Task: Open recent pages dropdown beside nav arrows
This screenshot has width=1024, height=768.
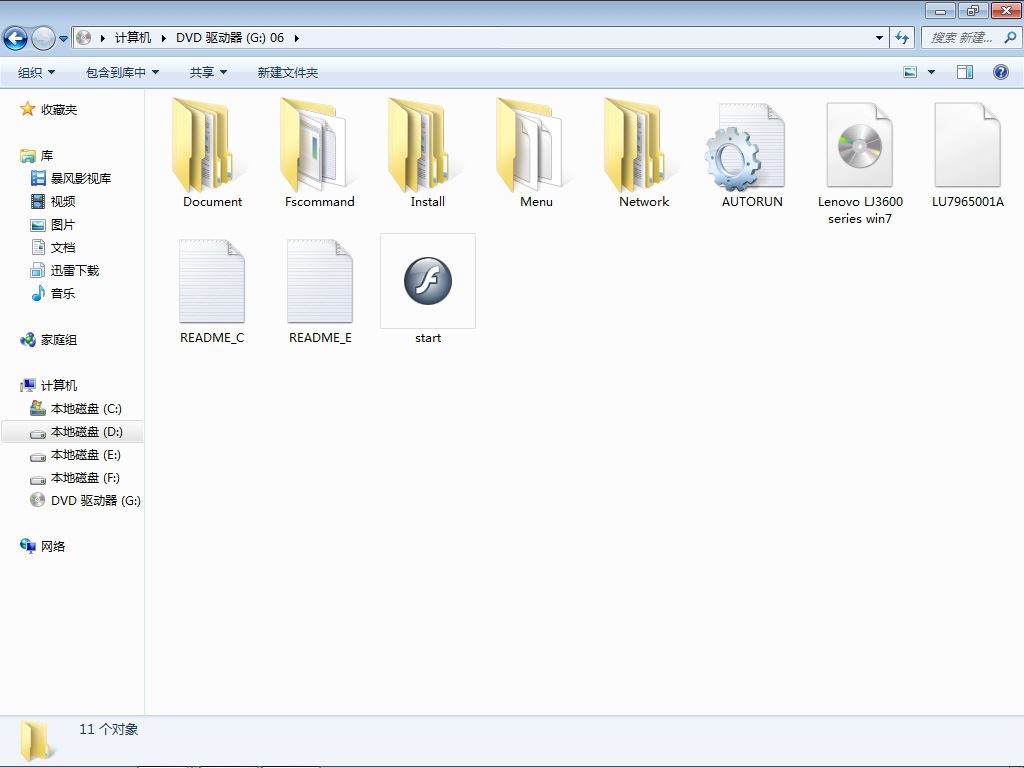Action: click(63, 39)
